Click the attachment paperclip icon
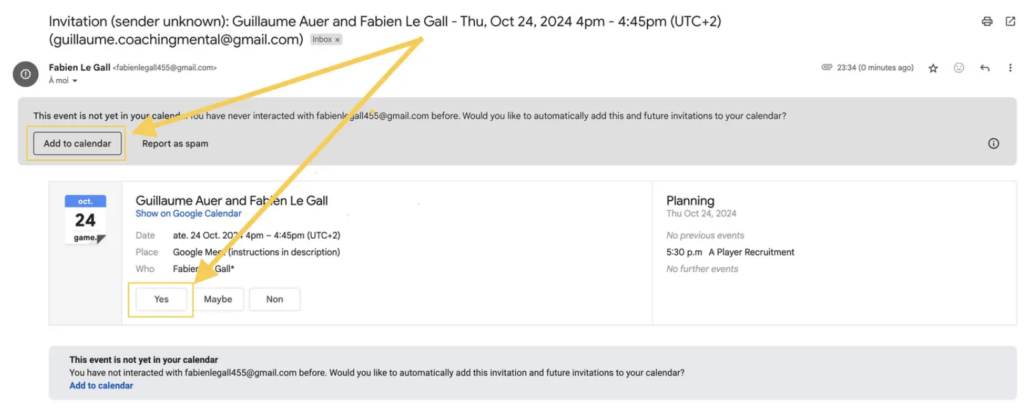The height and width of the screenshot is (410, 1024). click(827, 68)
